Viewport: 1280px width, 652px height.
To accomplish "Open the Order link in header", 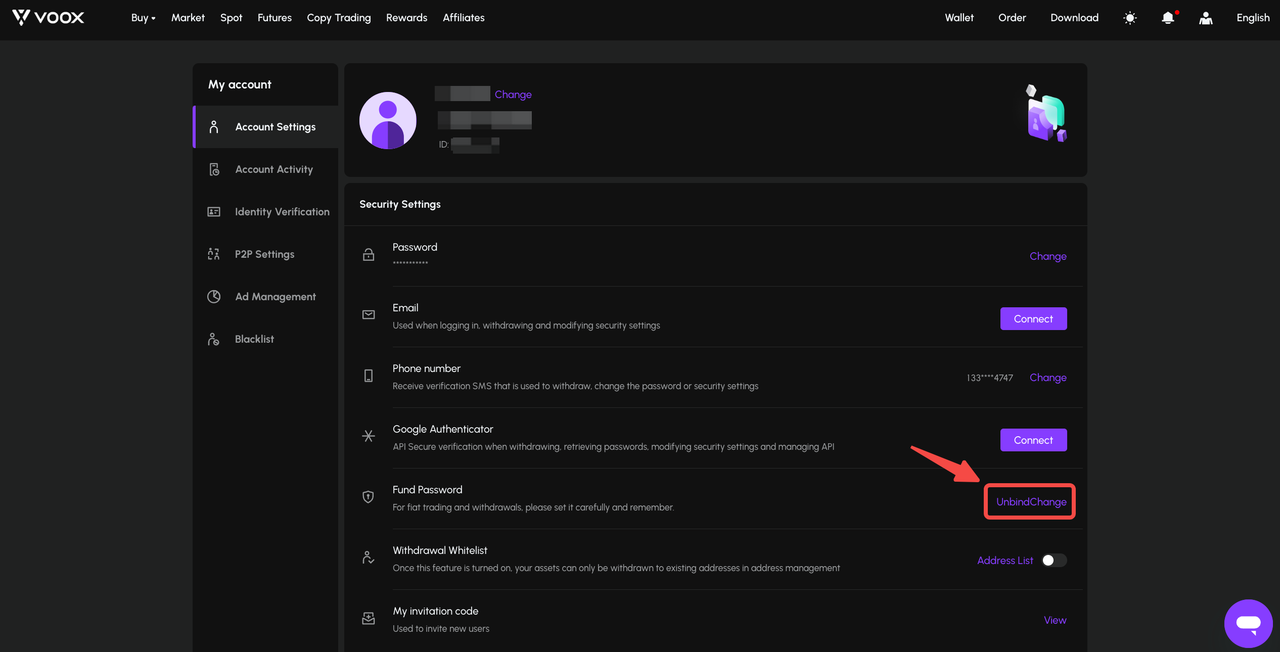I will coord(1012,18).
